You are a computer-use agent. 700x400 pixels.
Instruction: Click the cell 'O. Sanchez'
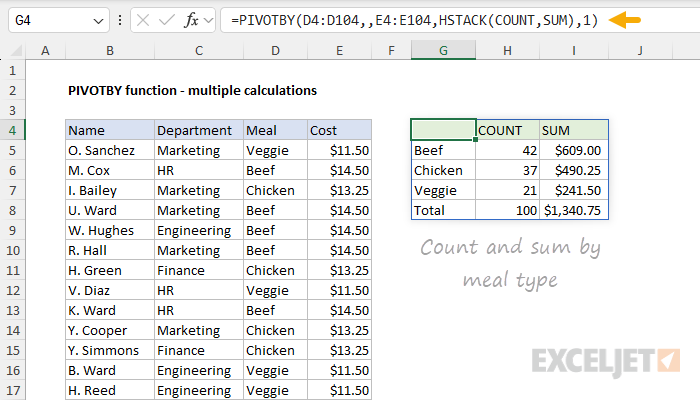point(110,150)
